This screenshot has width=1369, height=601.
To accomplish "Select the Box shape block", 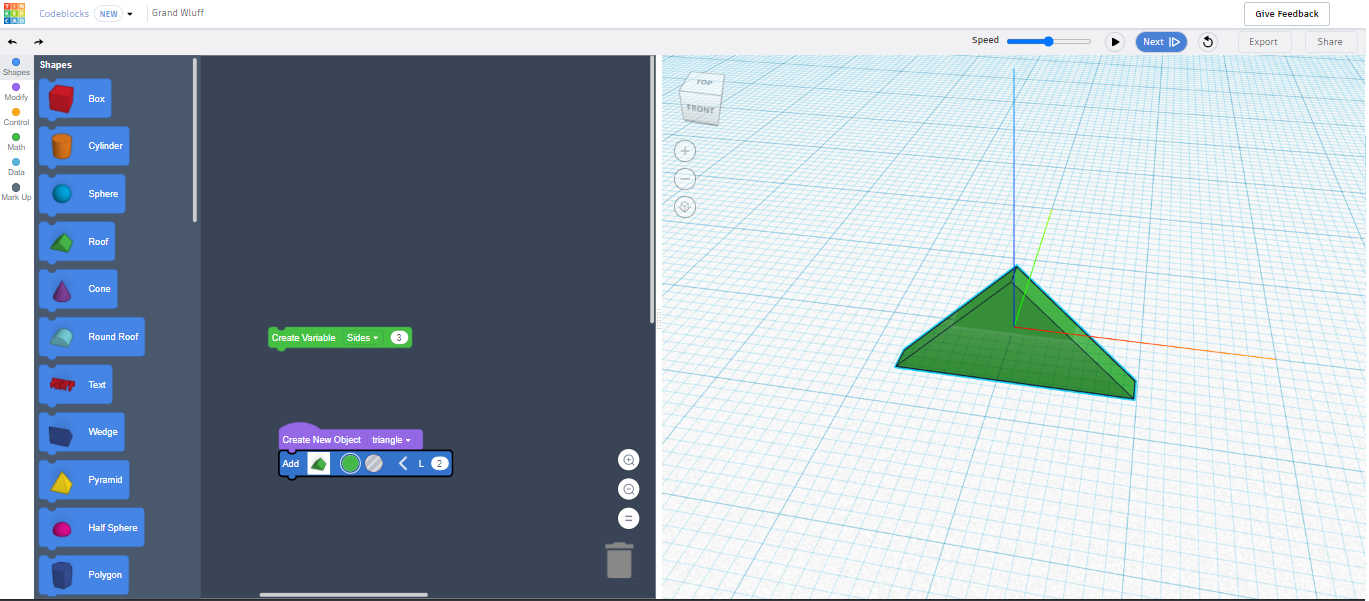I will point(75,99).
